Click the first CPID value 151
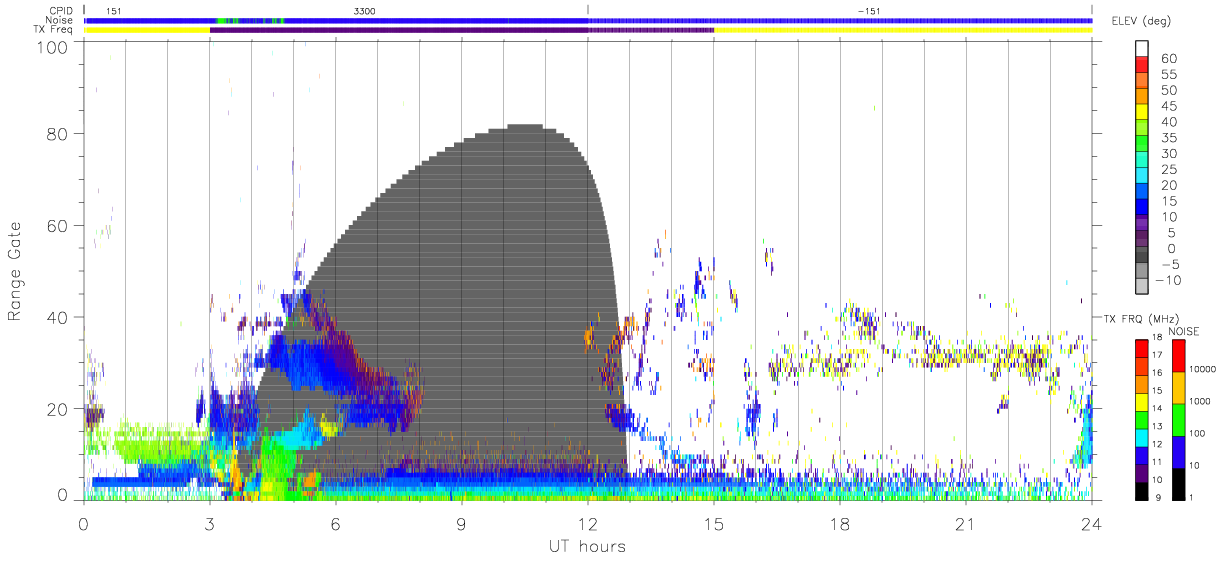 point(114,10)
